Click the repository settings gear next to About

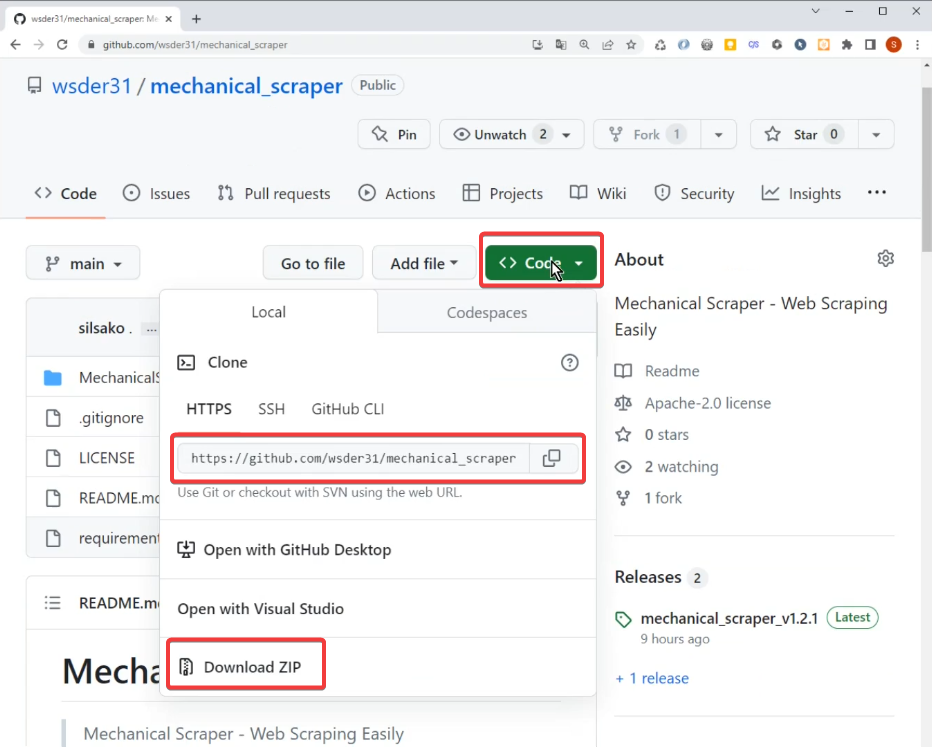(885, 259)
